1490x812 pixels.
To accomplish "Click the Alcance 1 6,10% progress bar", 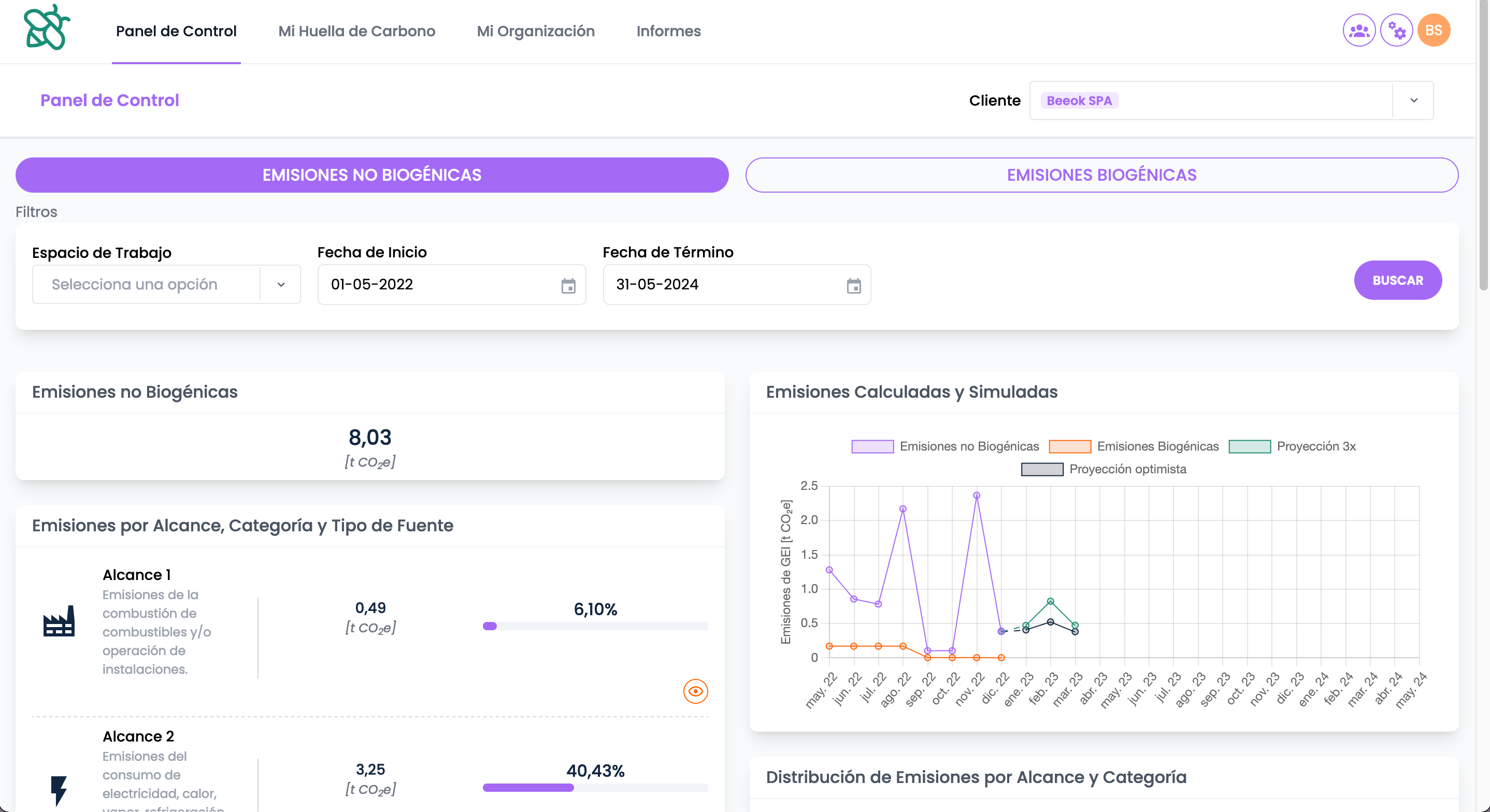I will (595, 626).
